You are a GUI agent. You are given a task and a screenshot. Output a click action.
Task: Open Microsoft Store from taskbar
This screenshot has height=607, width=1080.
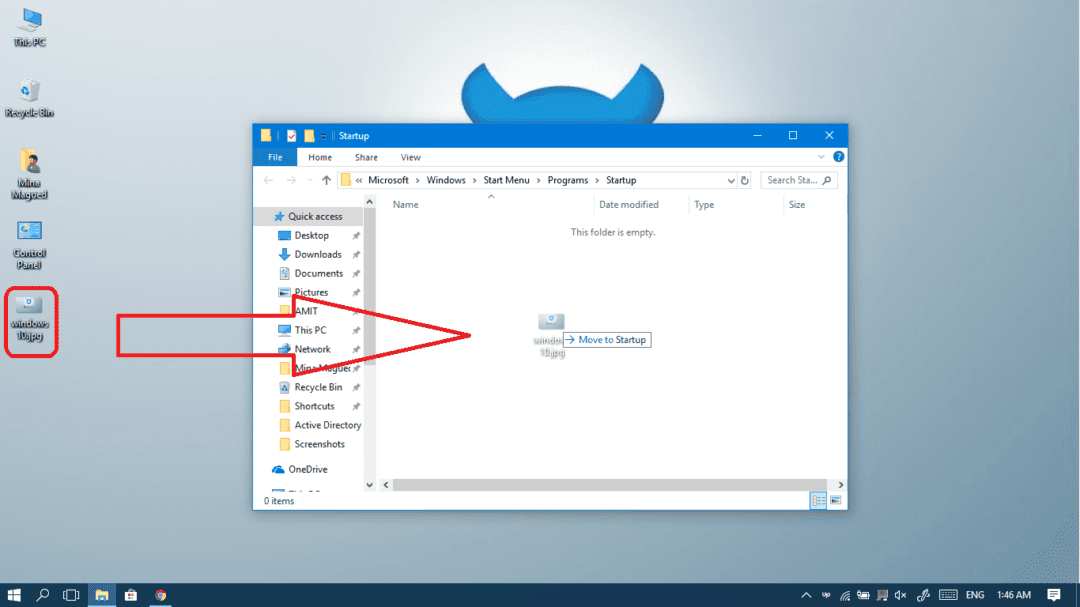click(x=131, y=595)
